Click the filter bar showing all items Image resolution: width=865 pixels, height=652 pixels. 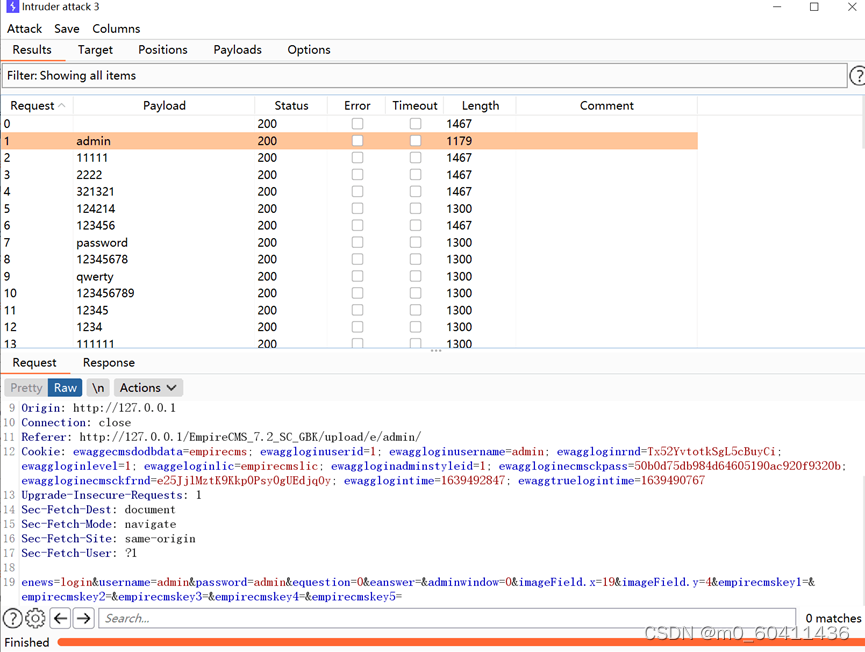pos(424,76)
